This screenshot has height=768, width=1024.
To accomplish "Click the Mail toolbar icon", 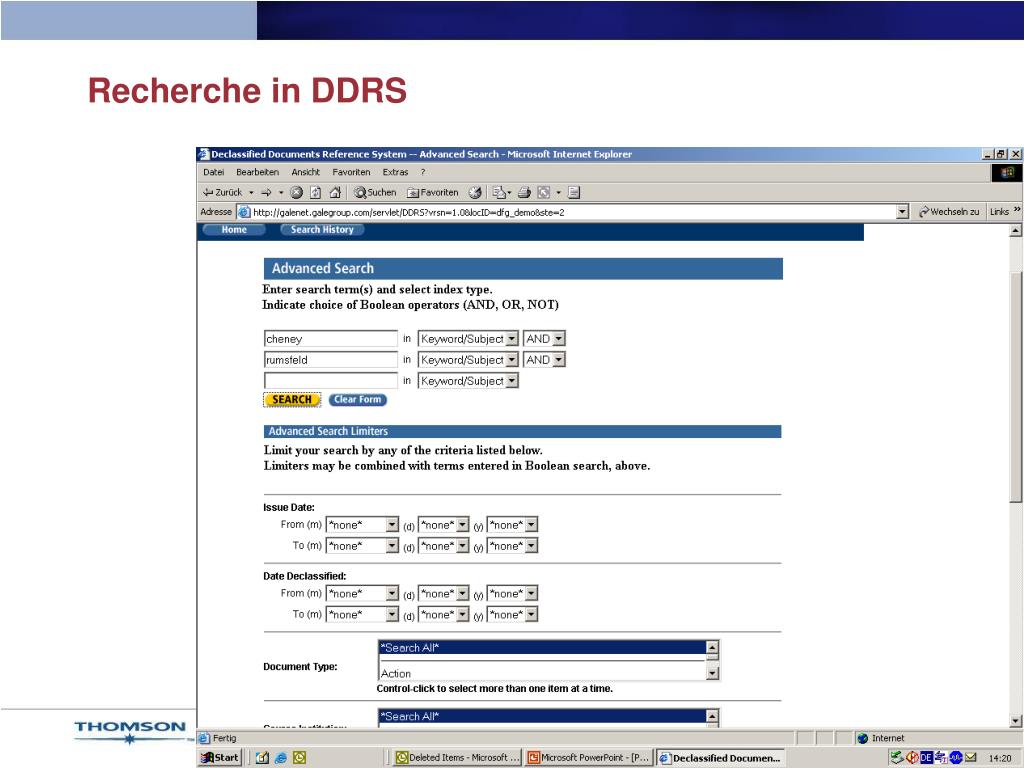I will [x=500, y=193].
